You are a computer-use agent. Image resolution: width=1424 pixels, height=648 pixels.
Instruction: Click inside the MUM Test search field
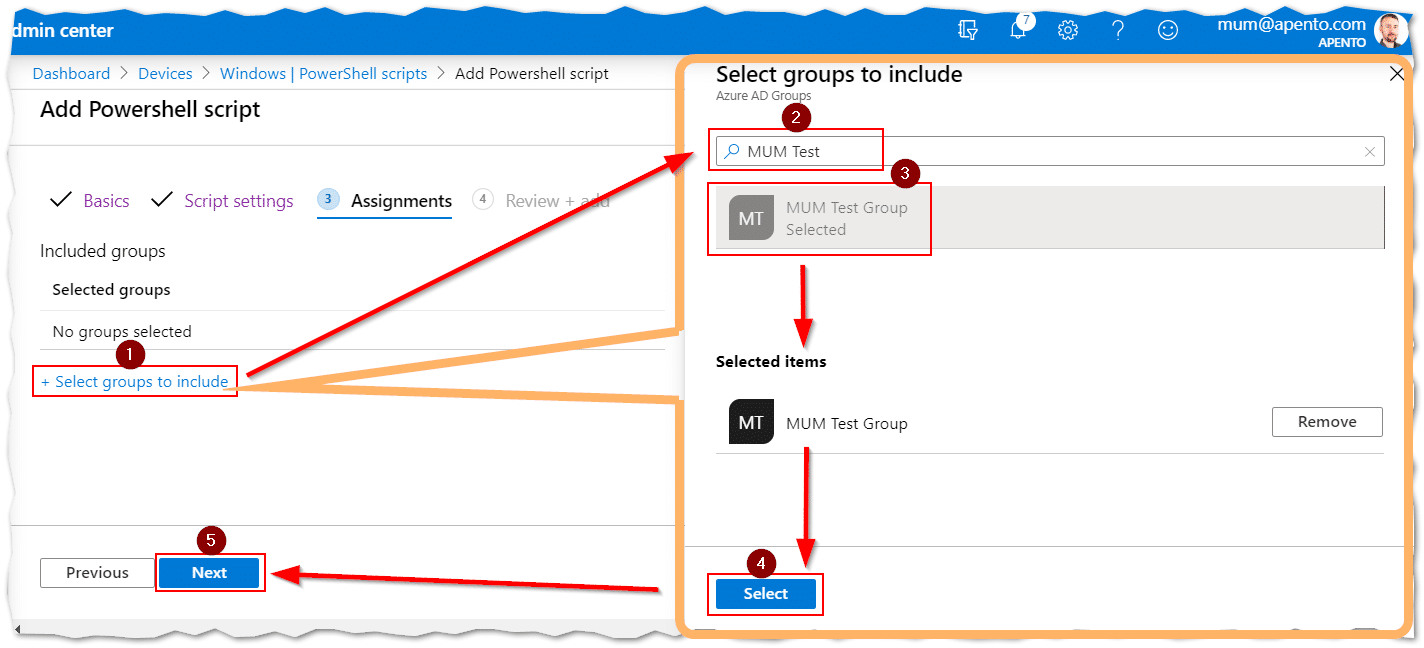(800, 150)
